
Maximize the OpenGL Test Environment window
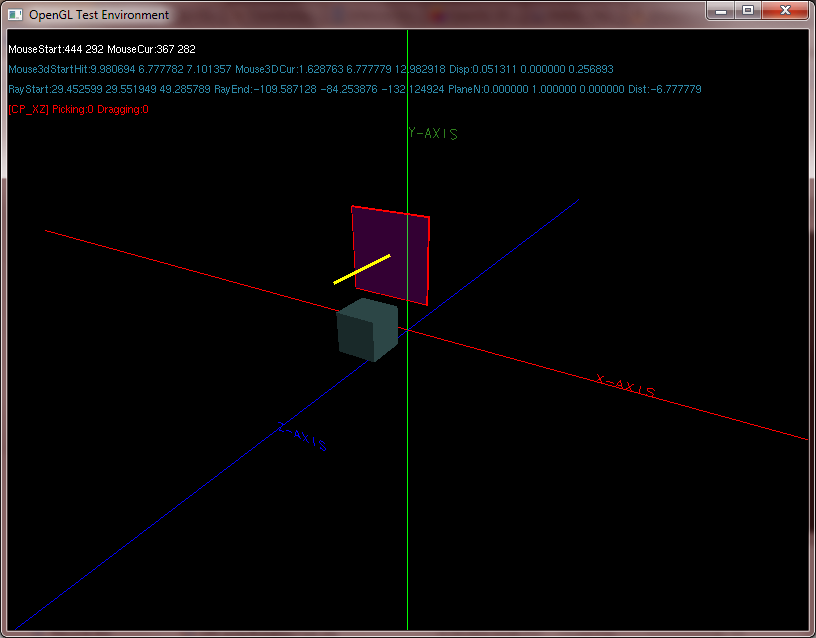pyautogui.click(x=748, y=11)
